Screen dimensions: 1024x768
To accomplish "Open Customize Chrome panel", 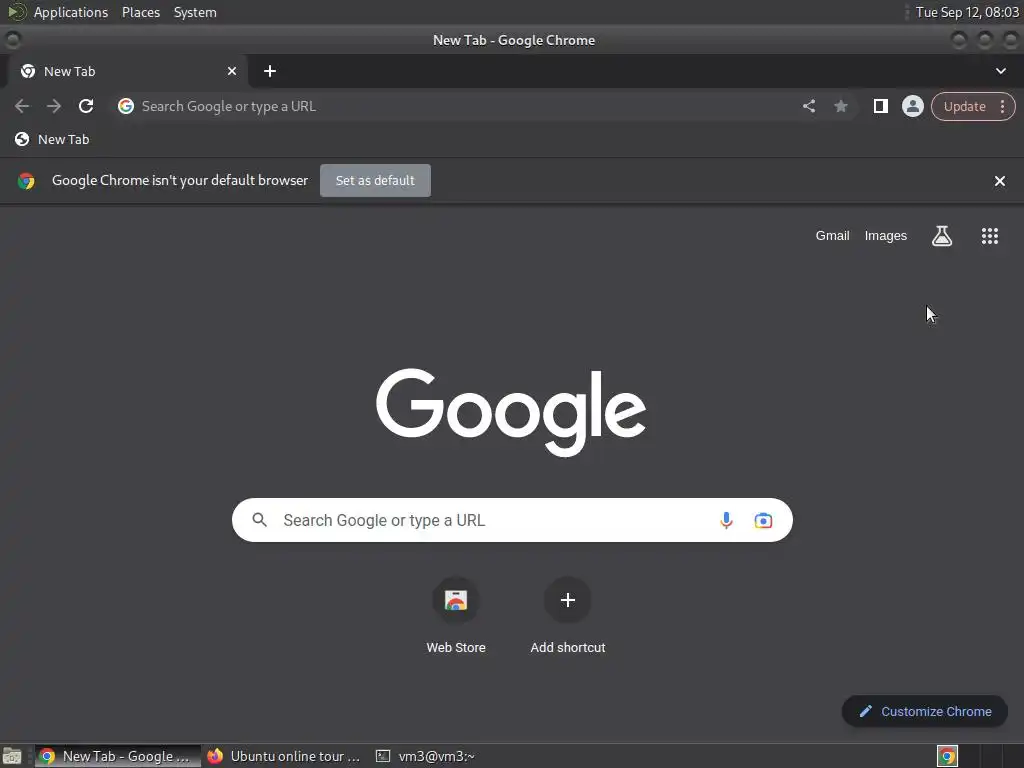I will click(924, 711).
